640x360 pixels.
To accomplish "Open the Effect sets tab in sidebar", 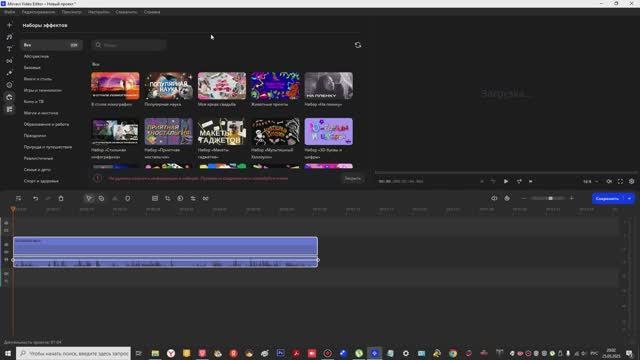I will coord(9,97).
